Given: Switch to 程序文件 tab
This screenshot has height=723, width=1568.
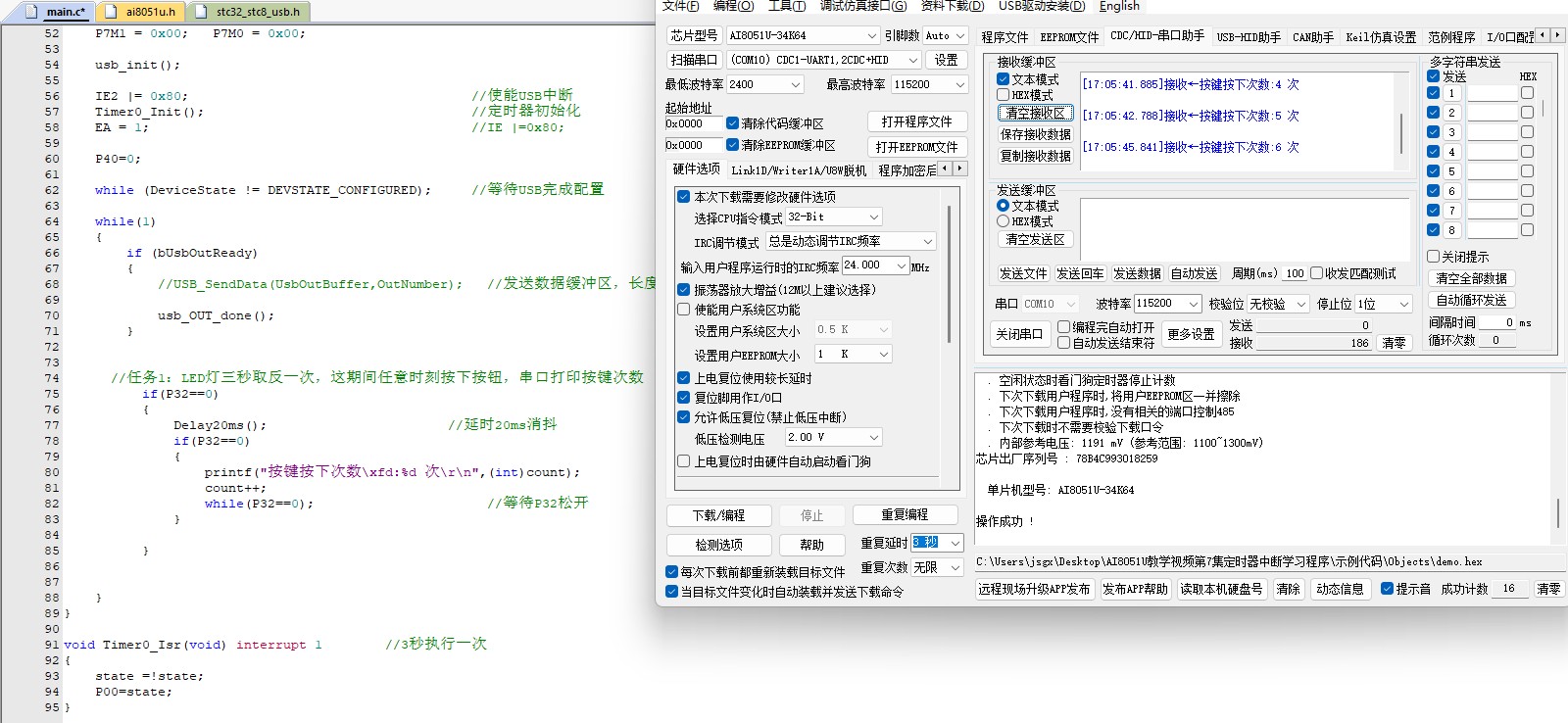Looking at the screenshot, I should click(1004, 37).
